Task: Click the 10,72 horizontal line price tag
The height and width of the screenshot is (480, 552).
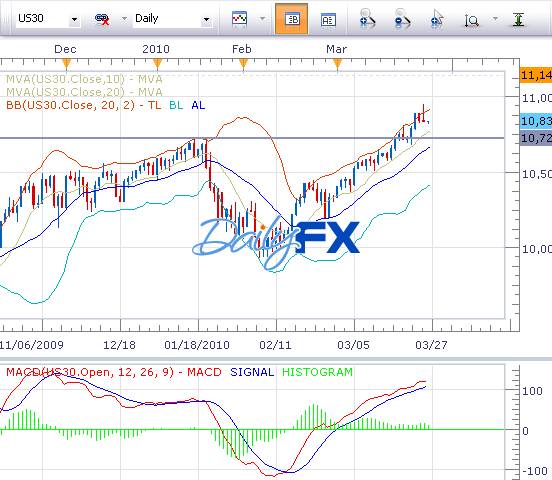Action: (x=536, y=138)
